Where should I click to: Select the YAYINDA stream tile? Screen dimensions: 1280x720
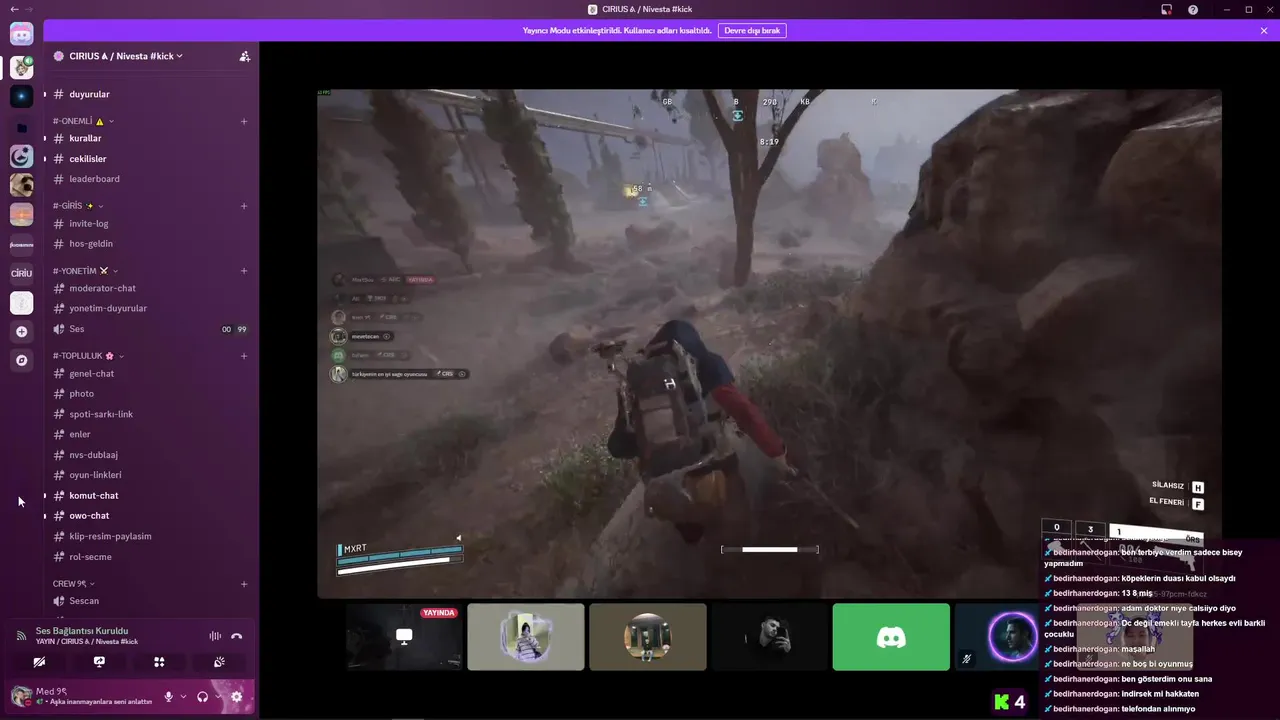[404, 637]
